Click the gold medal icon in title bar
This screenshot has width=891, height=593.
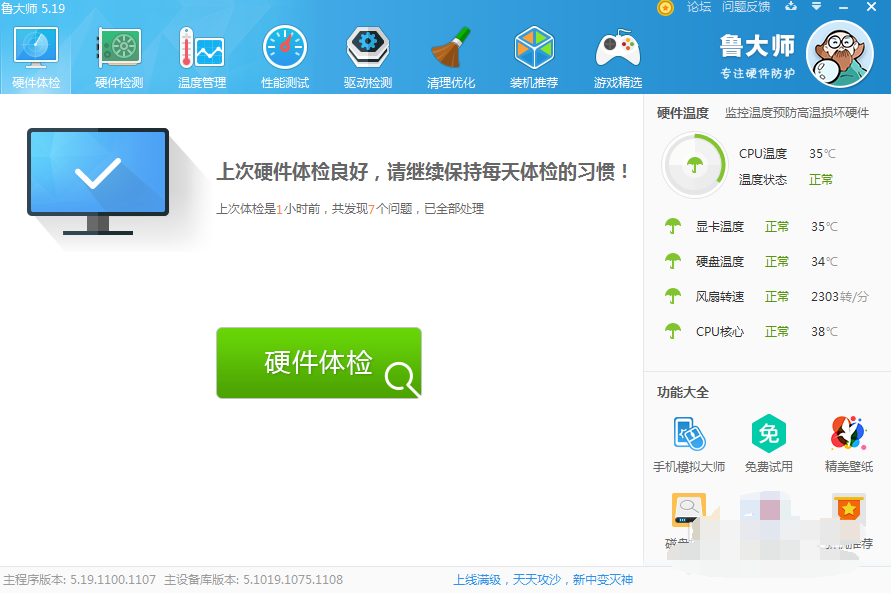pos(666,7)
